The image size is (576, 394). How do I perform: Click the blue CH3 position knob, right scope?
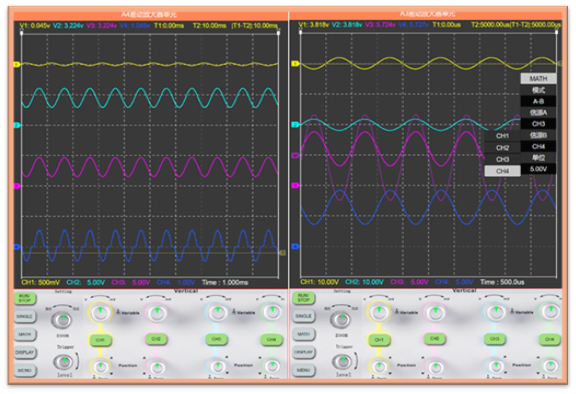coord(496,366)
